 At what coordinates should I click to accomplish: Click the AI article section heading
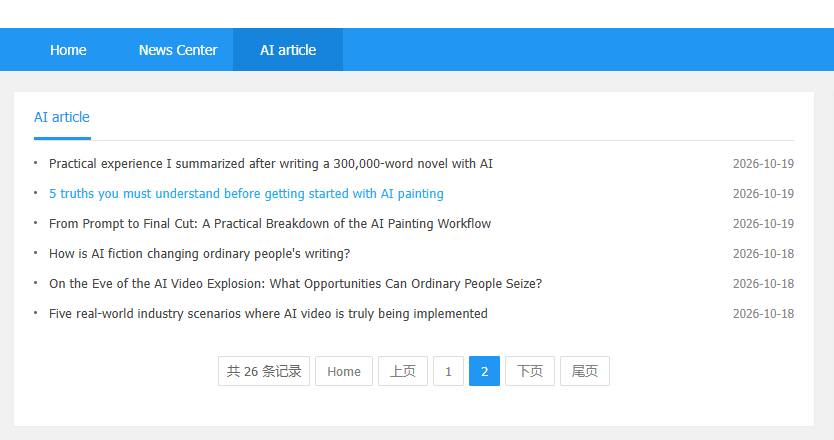[x=62, y=117]
